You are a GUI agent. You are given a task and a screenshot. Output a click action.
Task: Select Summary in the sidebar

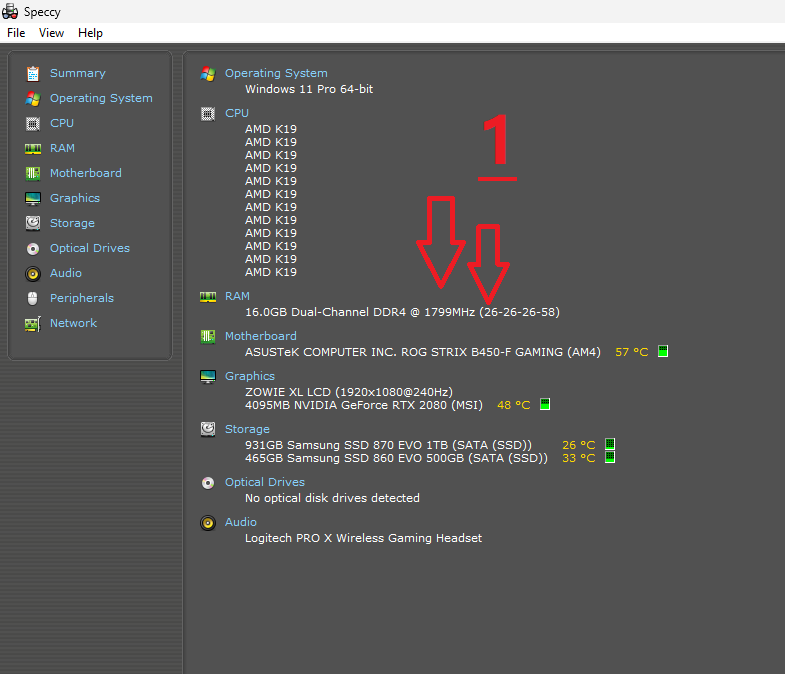coord(78,73)
